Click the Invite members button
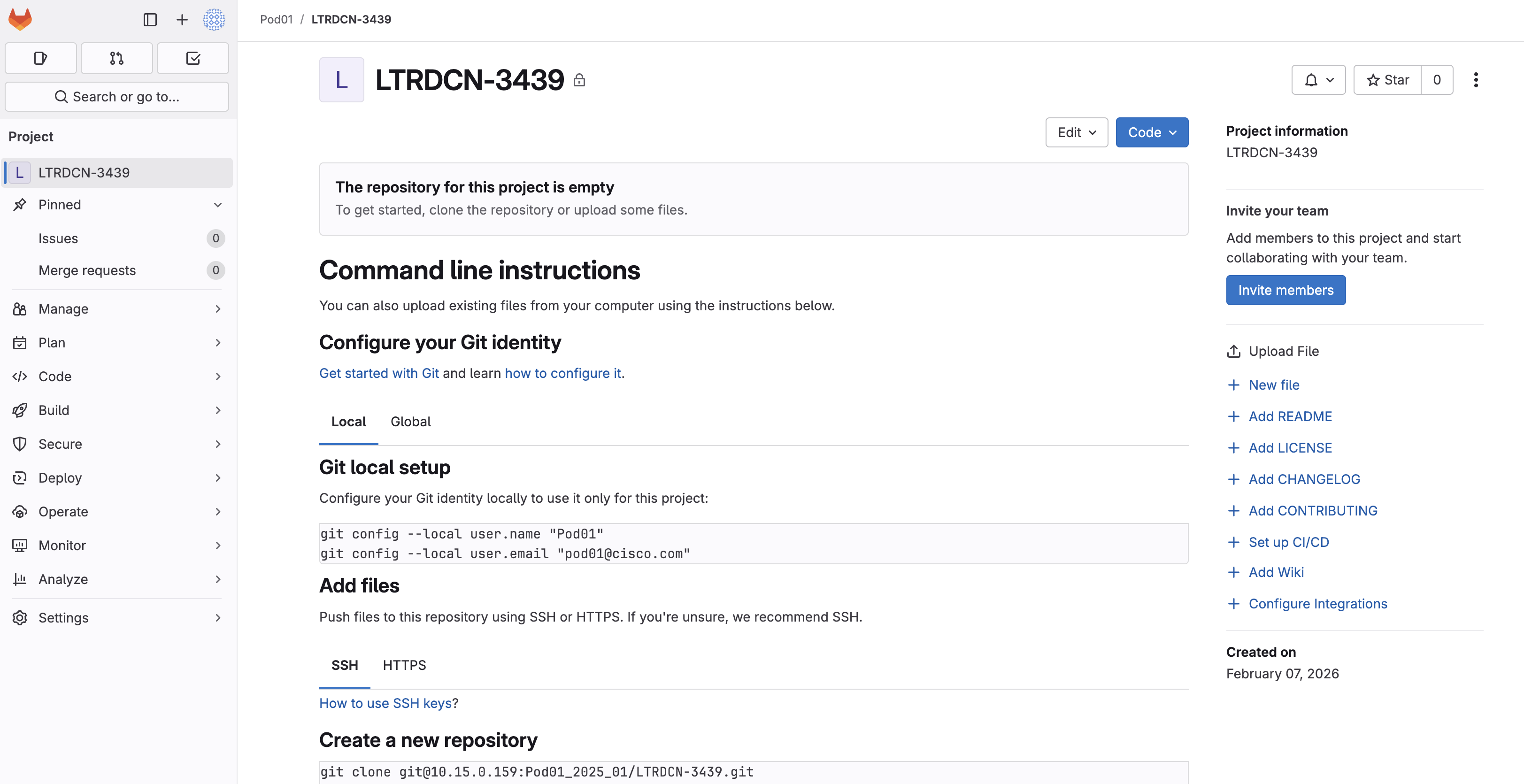 point(1285,290)
